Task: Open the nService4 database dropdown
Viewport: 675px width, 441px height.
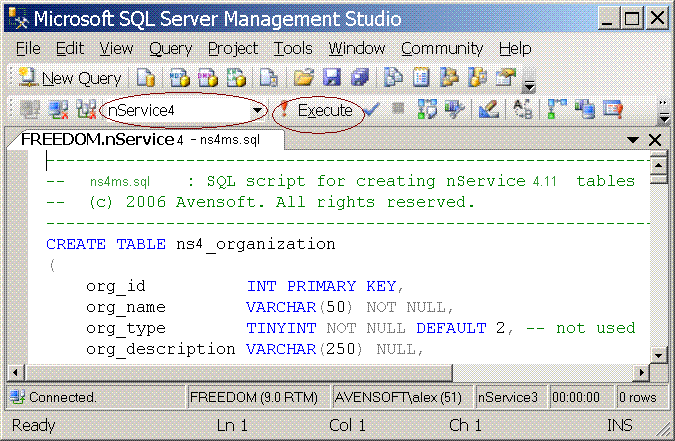Action: [x=257, y=110]
